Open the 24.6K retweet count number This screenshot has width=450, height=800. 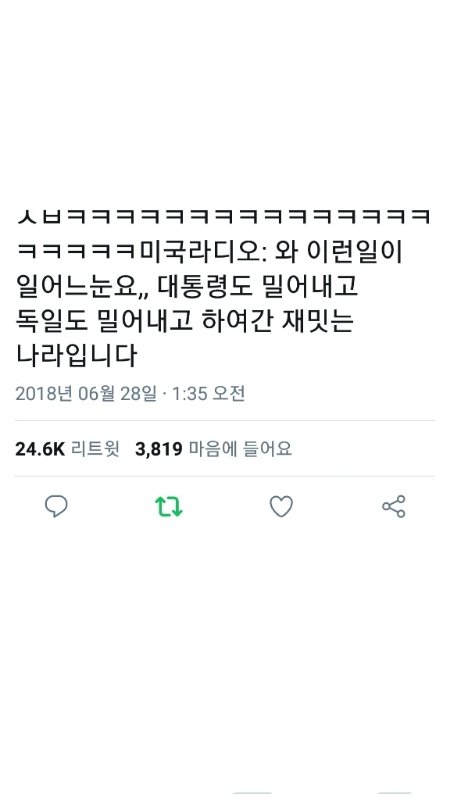[x=40, y=449]
